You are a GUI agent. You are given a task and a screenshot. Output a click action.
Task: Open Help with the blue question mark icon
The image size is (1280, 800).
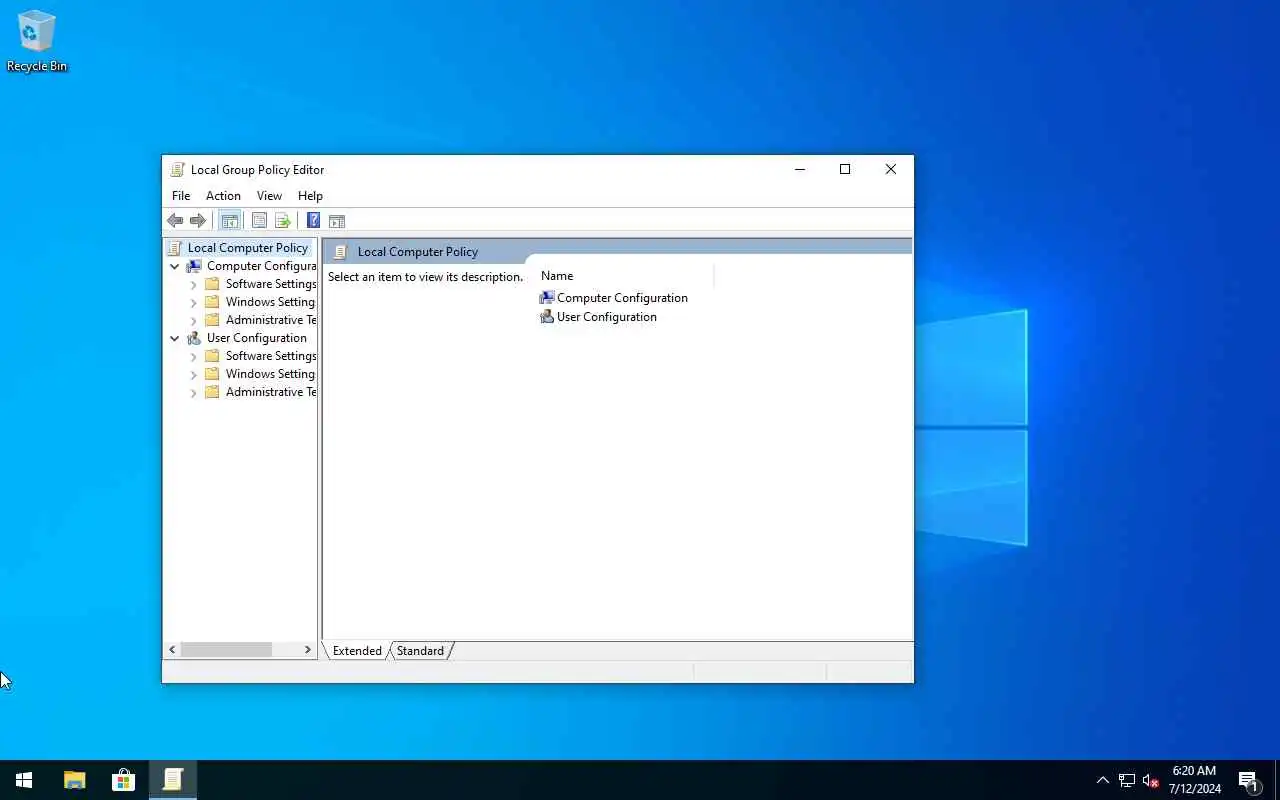[313, 221]
